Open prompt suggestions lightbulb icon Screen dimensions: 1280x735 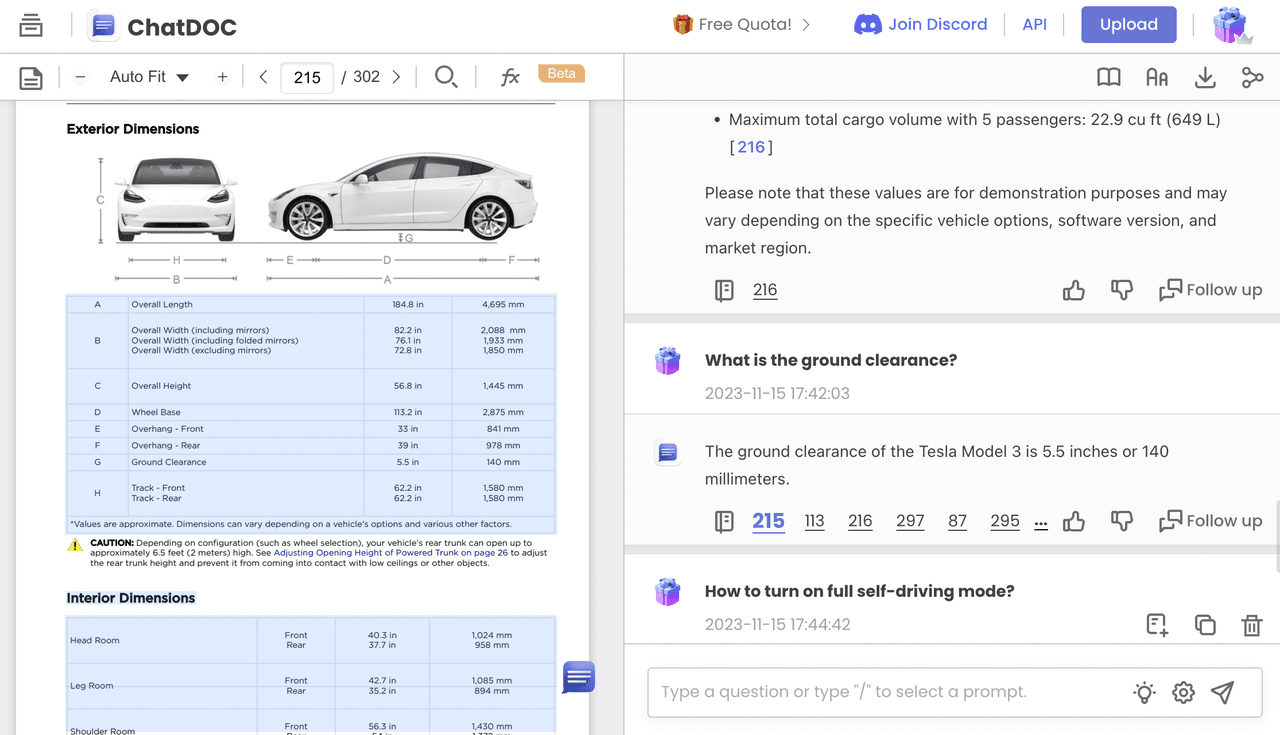point(1144,692)
